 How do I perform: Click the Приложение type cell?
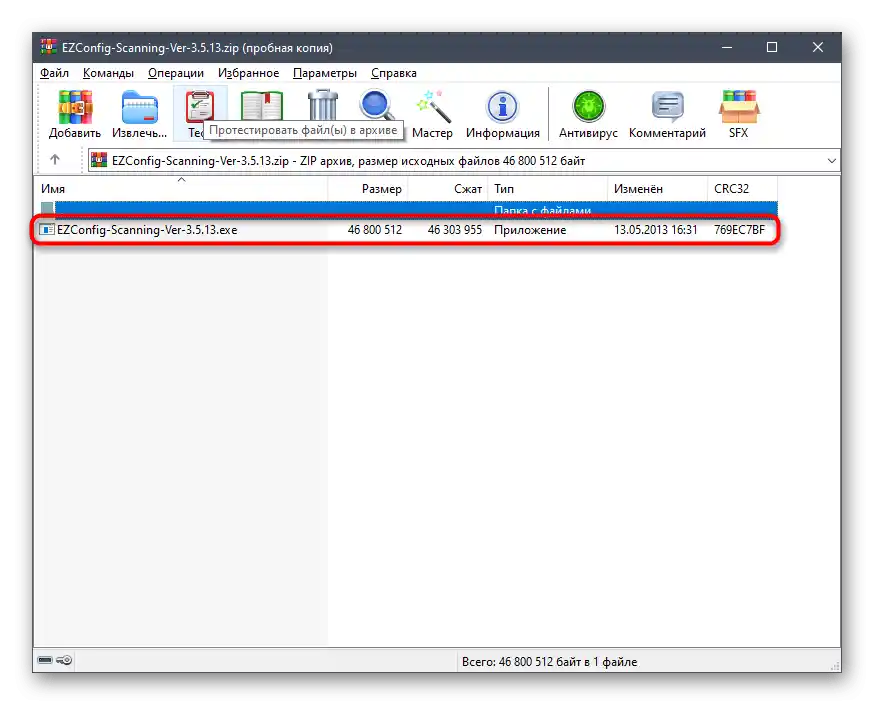[530, 230]
